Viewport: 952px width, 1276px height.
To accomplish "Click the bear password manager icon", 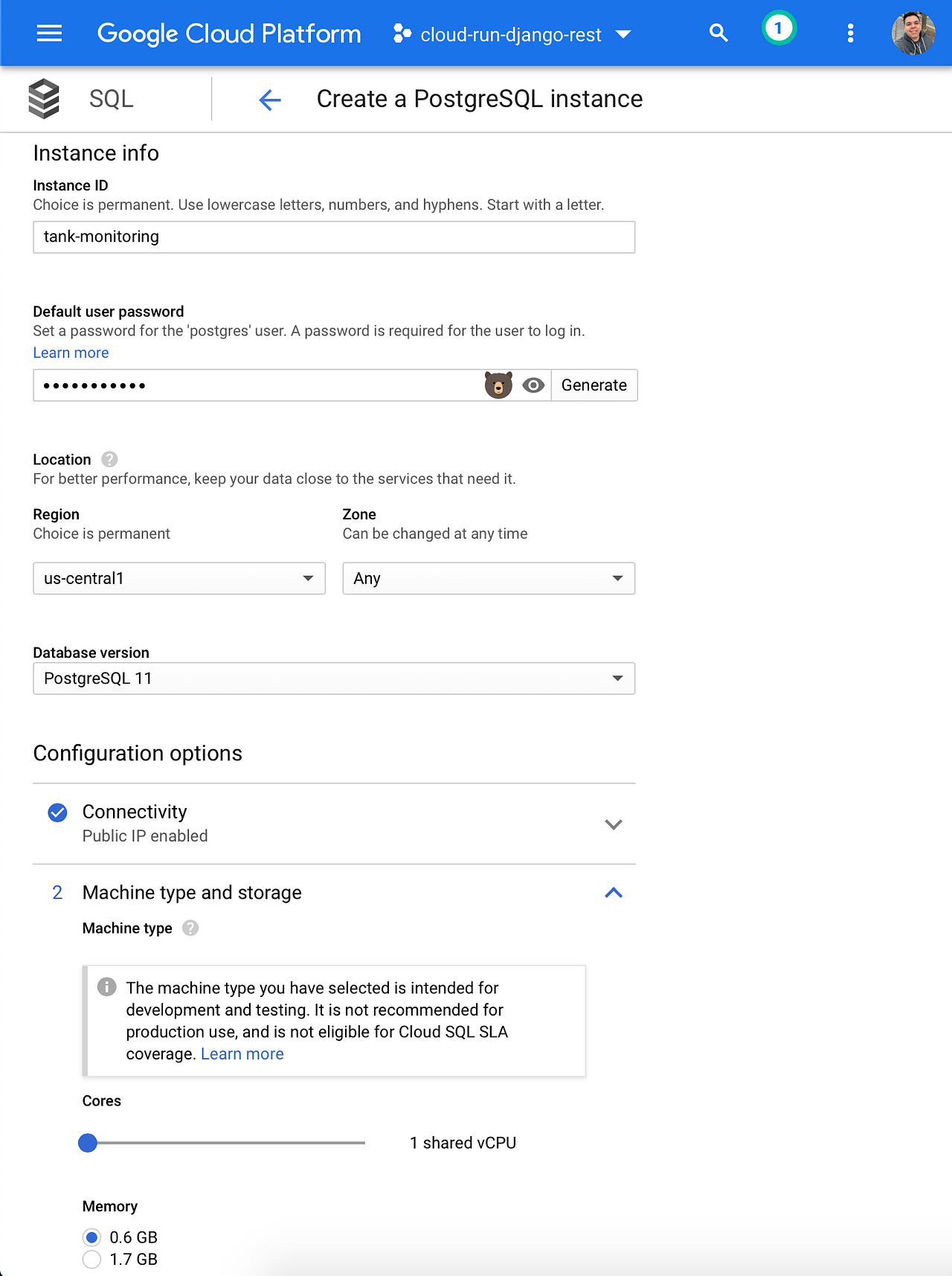I will (498, 385).
